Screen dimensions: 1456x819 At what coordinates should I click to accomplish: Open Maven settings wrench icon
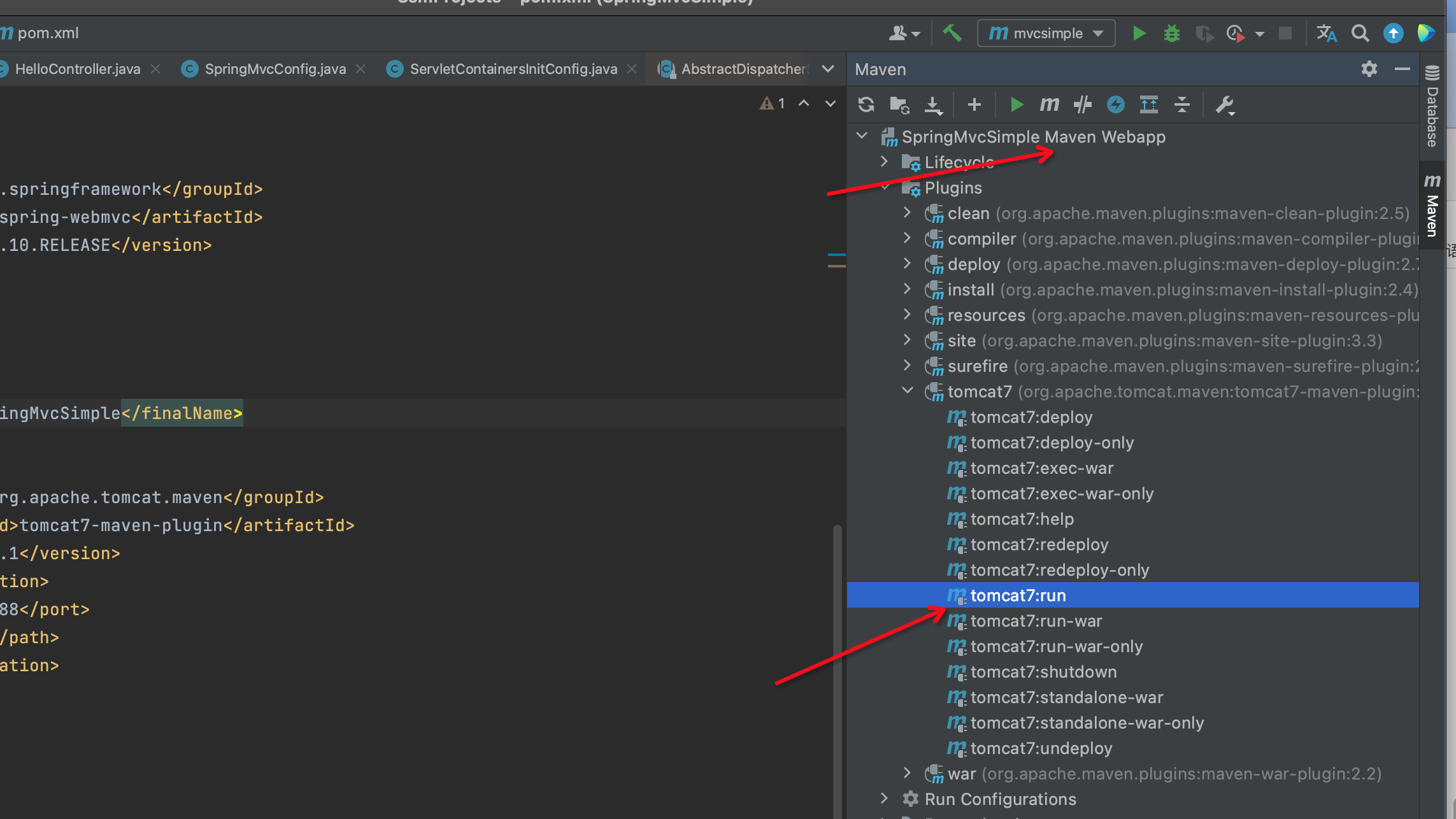click(x=1225, y=105)
